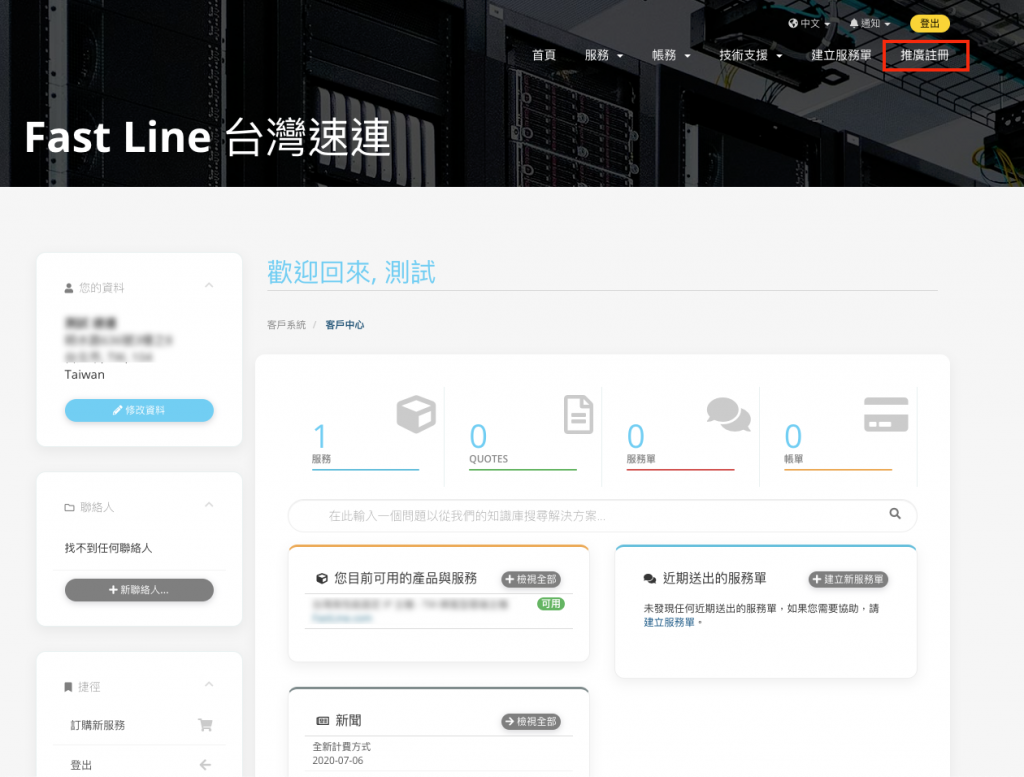Click the QUOTES count tile

(x=523, y=436)
